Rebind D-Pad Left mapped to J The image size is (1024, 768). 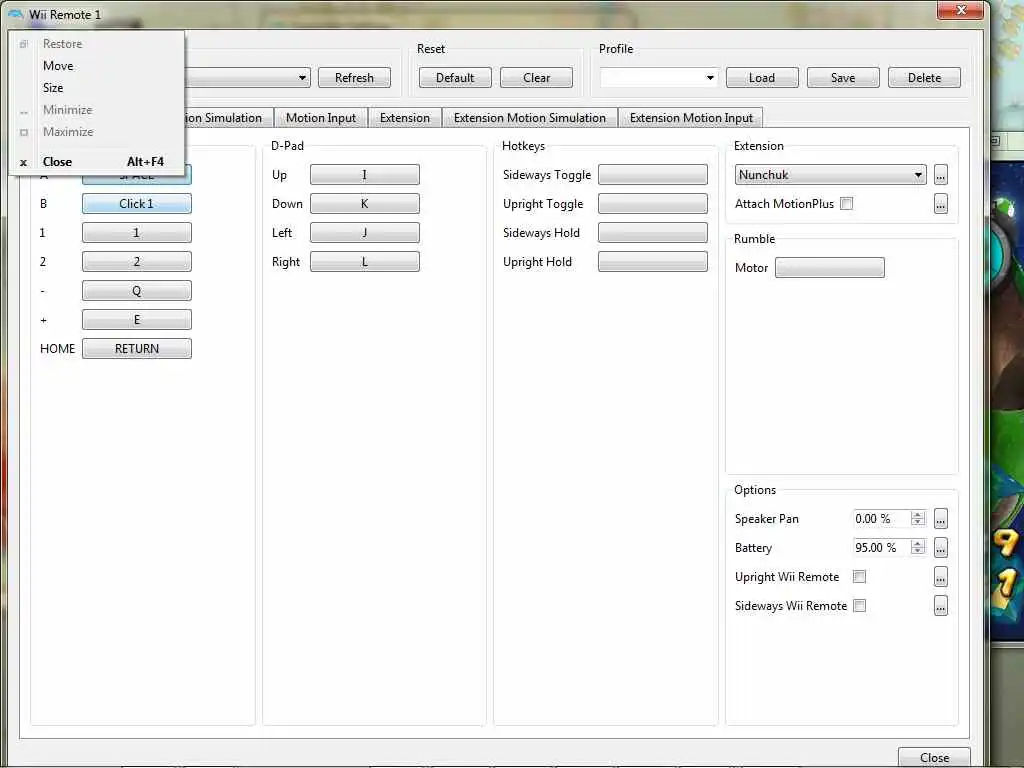tap(364, 232)
